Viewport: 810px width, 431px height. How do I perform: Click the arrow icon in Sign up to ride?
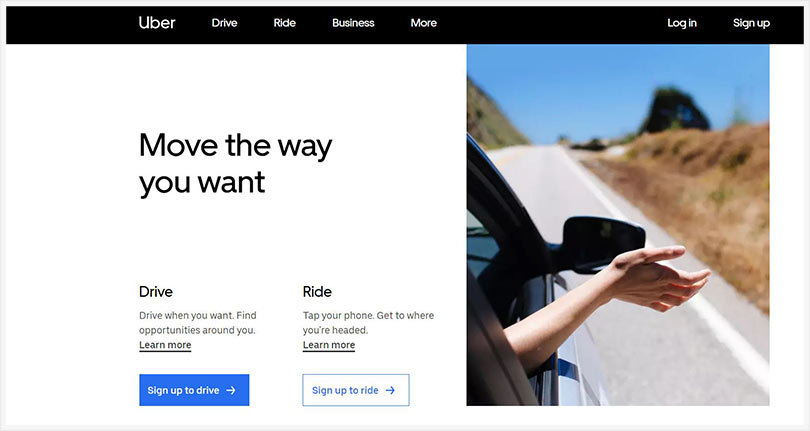(x=390, y=390)
